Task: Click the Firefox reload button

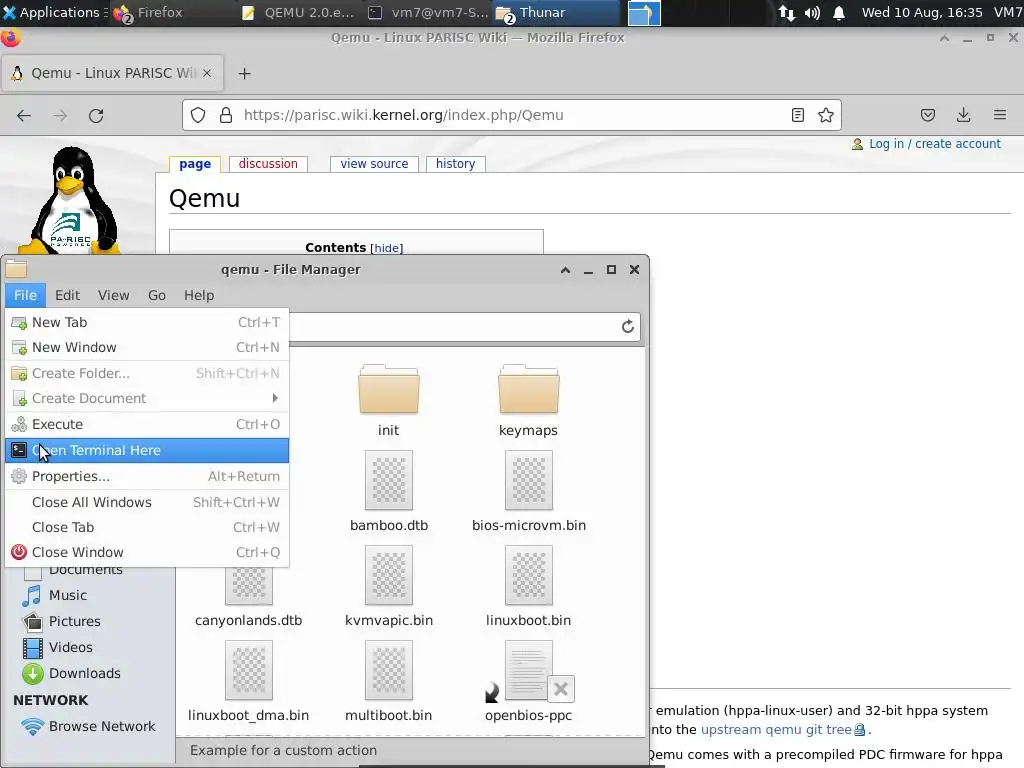Action: click(96, 116)
